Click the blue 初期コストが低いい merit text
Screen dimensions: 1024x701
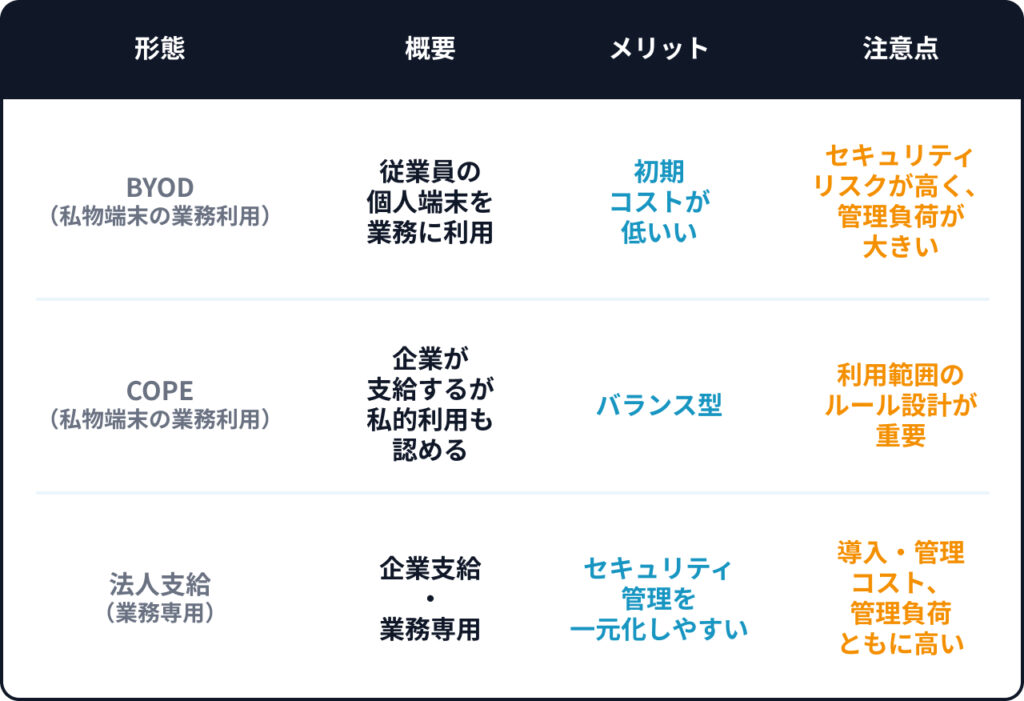[x=659, y=201]
